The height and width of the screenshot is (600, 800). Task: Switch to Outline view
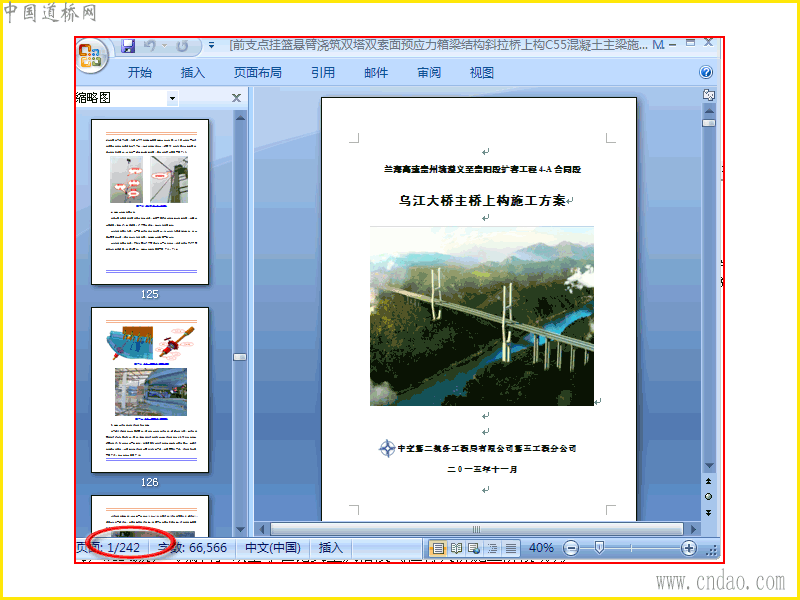click(x=492, y=548)
